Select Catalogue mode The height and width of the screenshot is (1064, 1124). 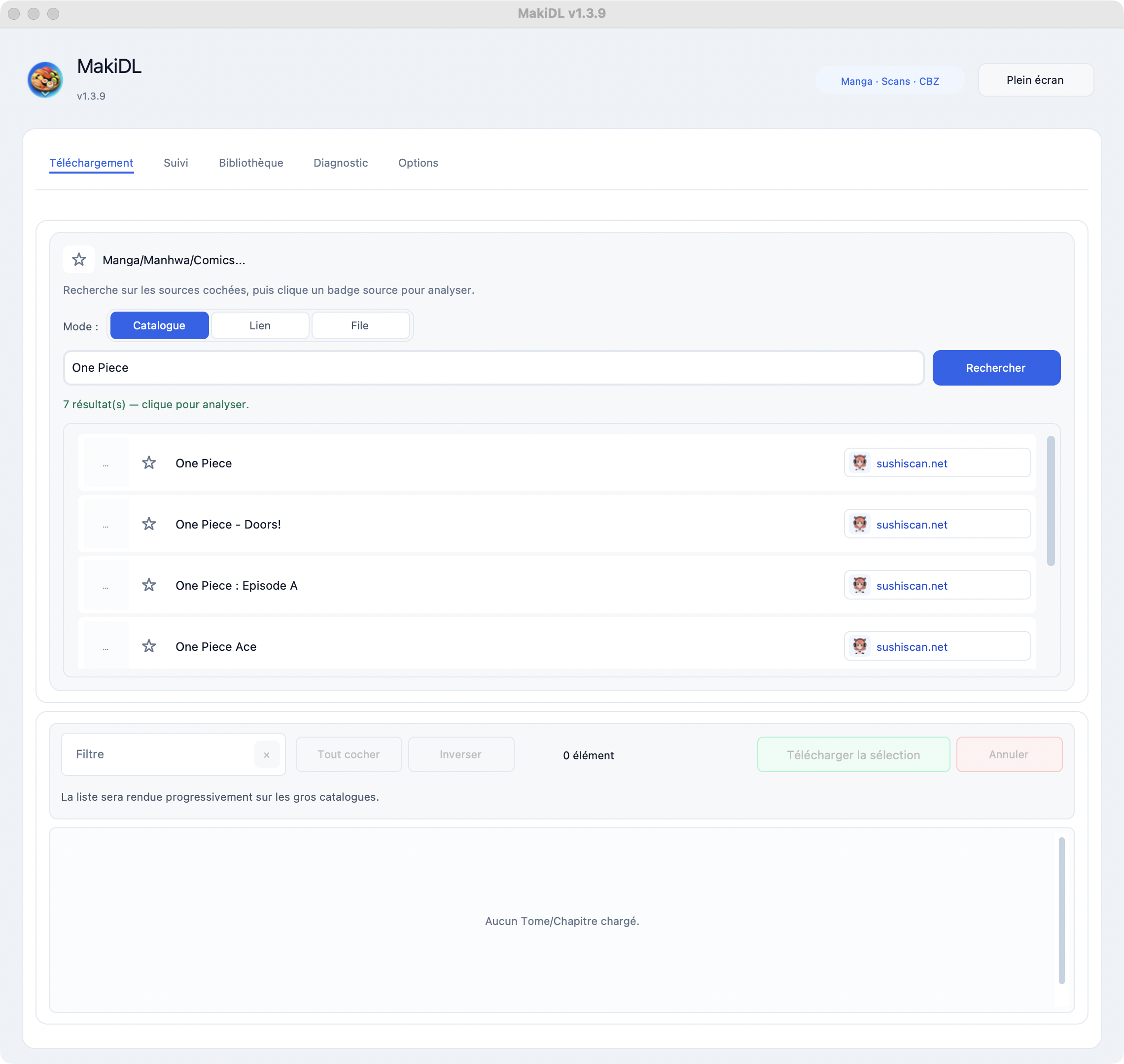pos(159,325)
